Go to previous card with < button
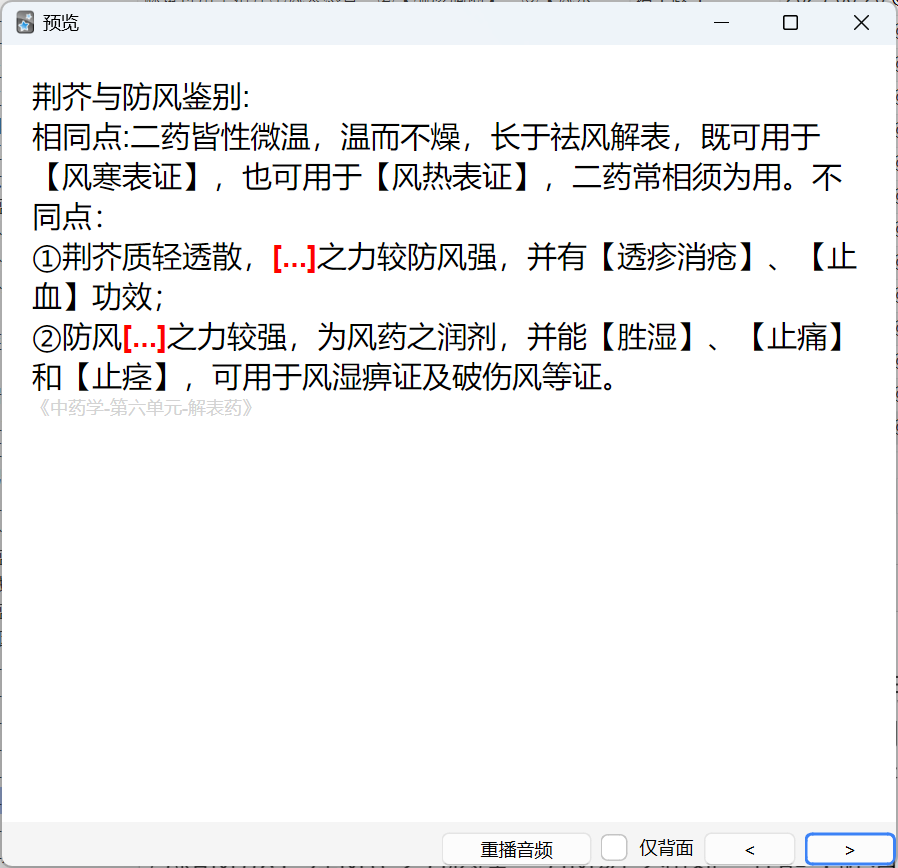This screenshot has width=898, height=868. pos(749,849)
